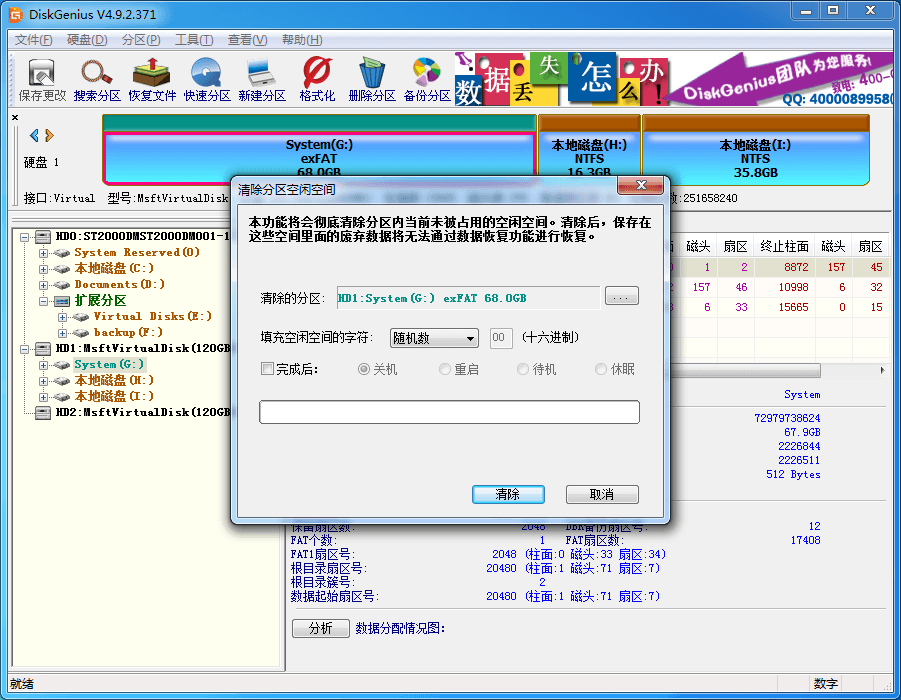Click the partition table horizontal scrollbar
The height and width of the screenshot is (700, 901).
coord(746,371)
